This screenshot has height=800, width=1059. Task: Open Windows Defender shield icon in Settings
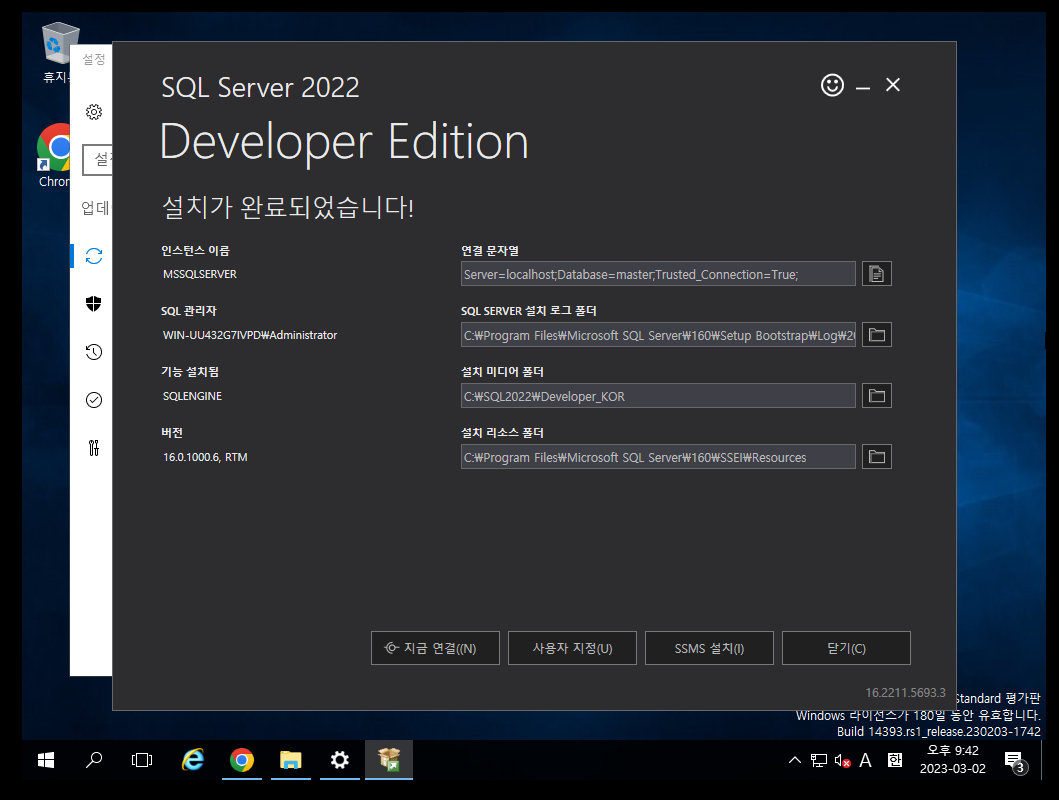[94, 304]
